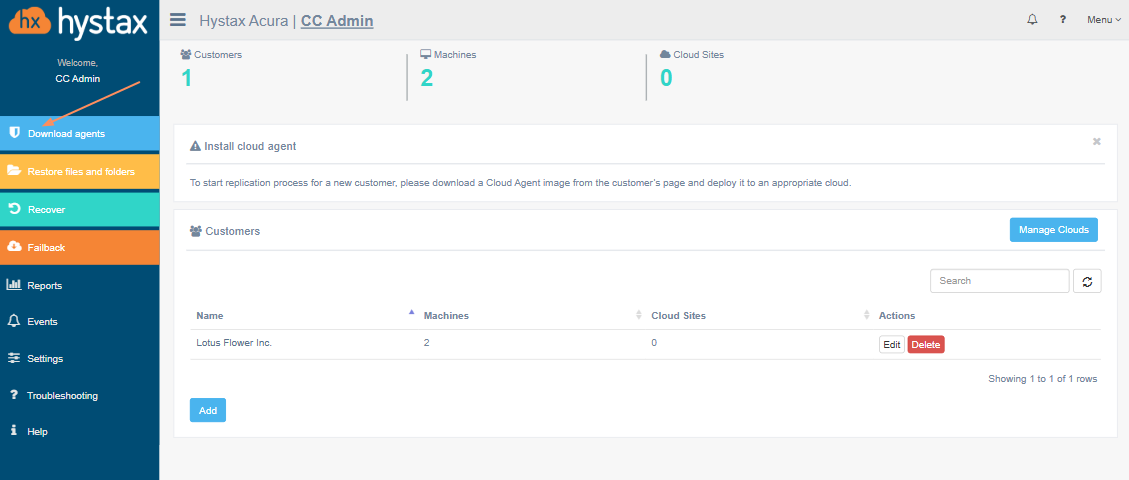Click the Events bell icon in sidebar
The height and width of the screenshot is (480, 1129).
click(x=13, y=321)
